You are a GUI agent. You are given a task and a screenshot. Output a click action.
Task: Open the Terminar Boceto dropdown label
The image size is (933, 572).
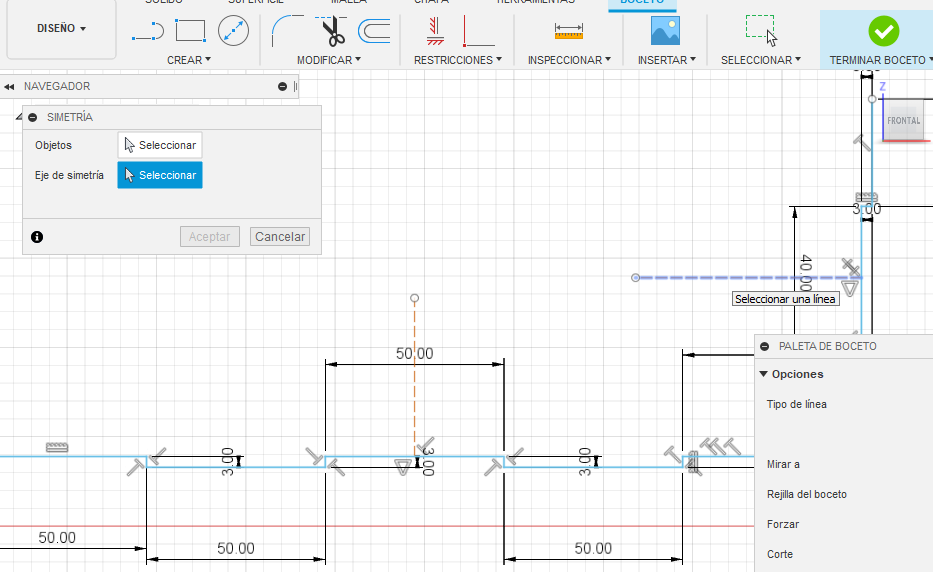tap(881, 60)
